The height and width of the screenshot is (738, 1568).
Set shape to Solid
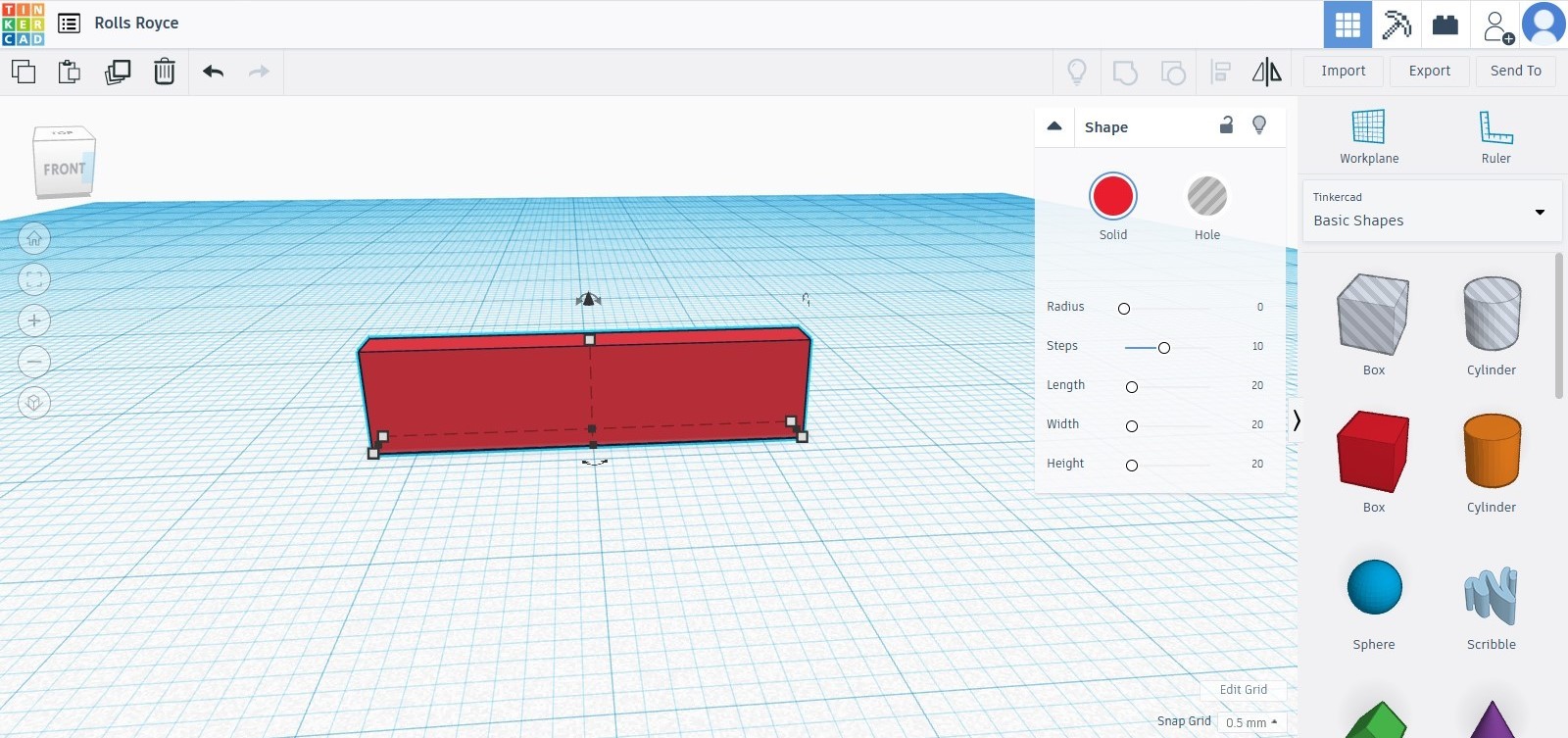pyautogui.click(x=1113, y=196)
